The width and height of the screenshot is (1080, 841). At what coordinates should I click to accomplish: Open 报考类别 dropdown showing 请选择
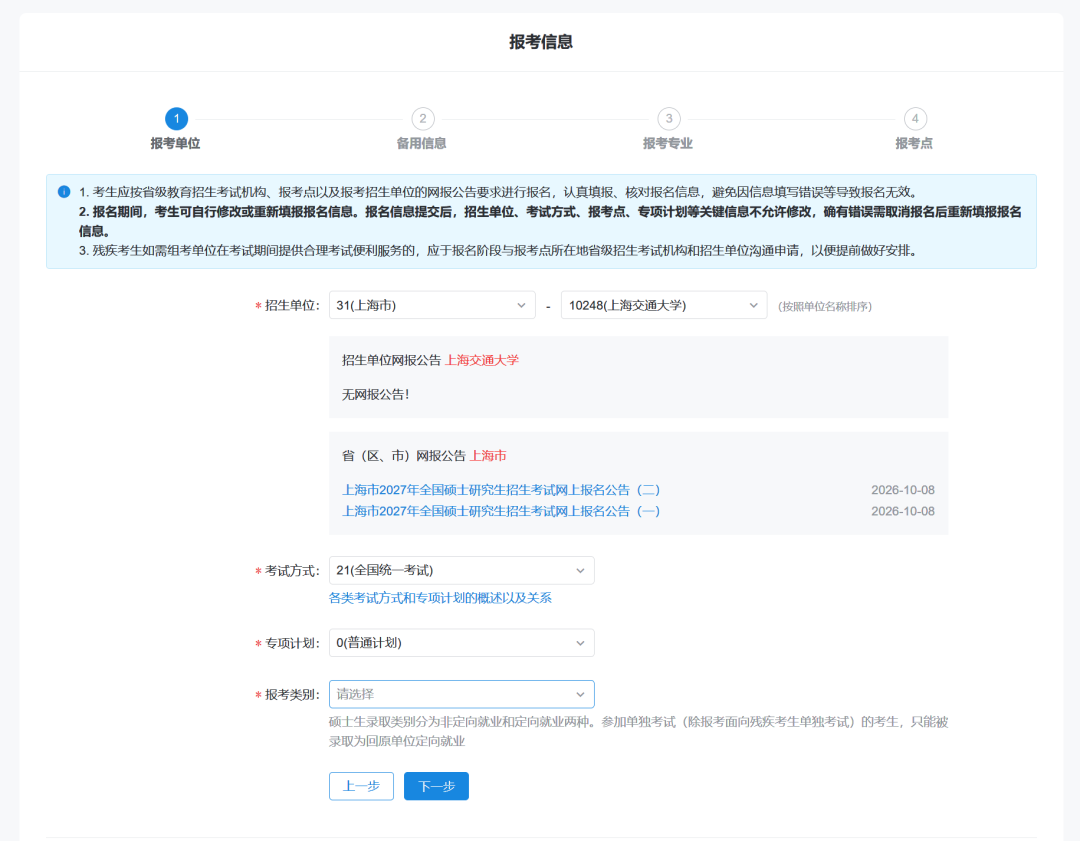[461, 694]
